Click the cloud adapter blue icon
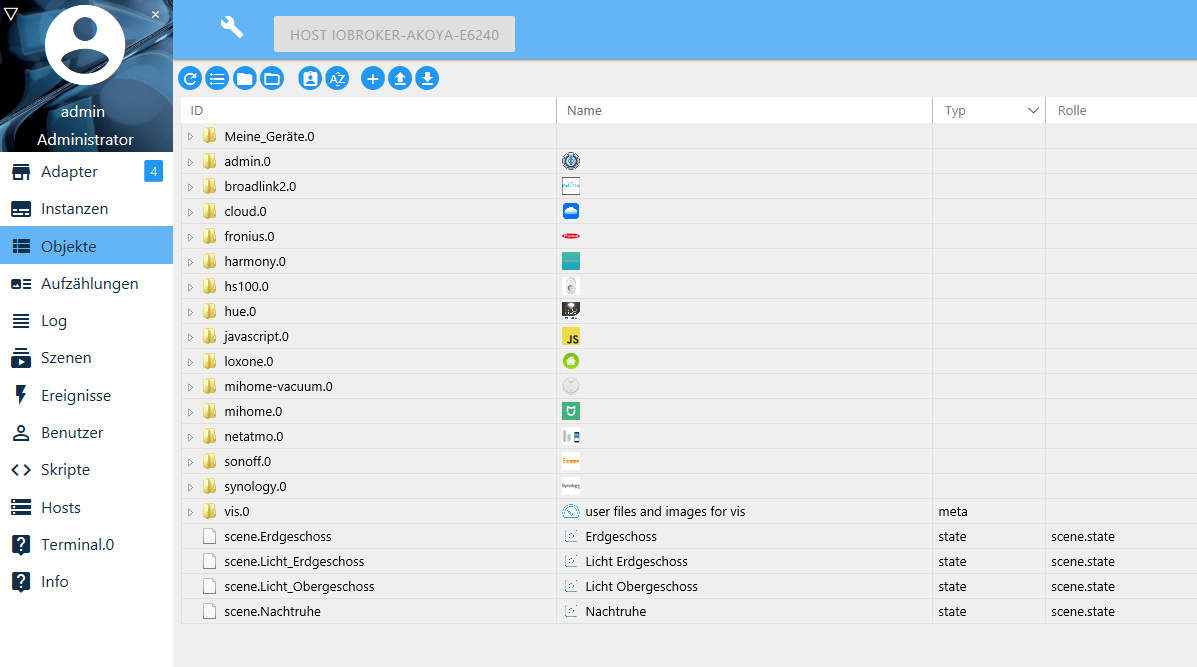 pyautogui.click(x=571, y=211)
